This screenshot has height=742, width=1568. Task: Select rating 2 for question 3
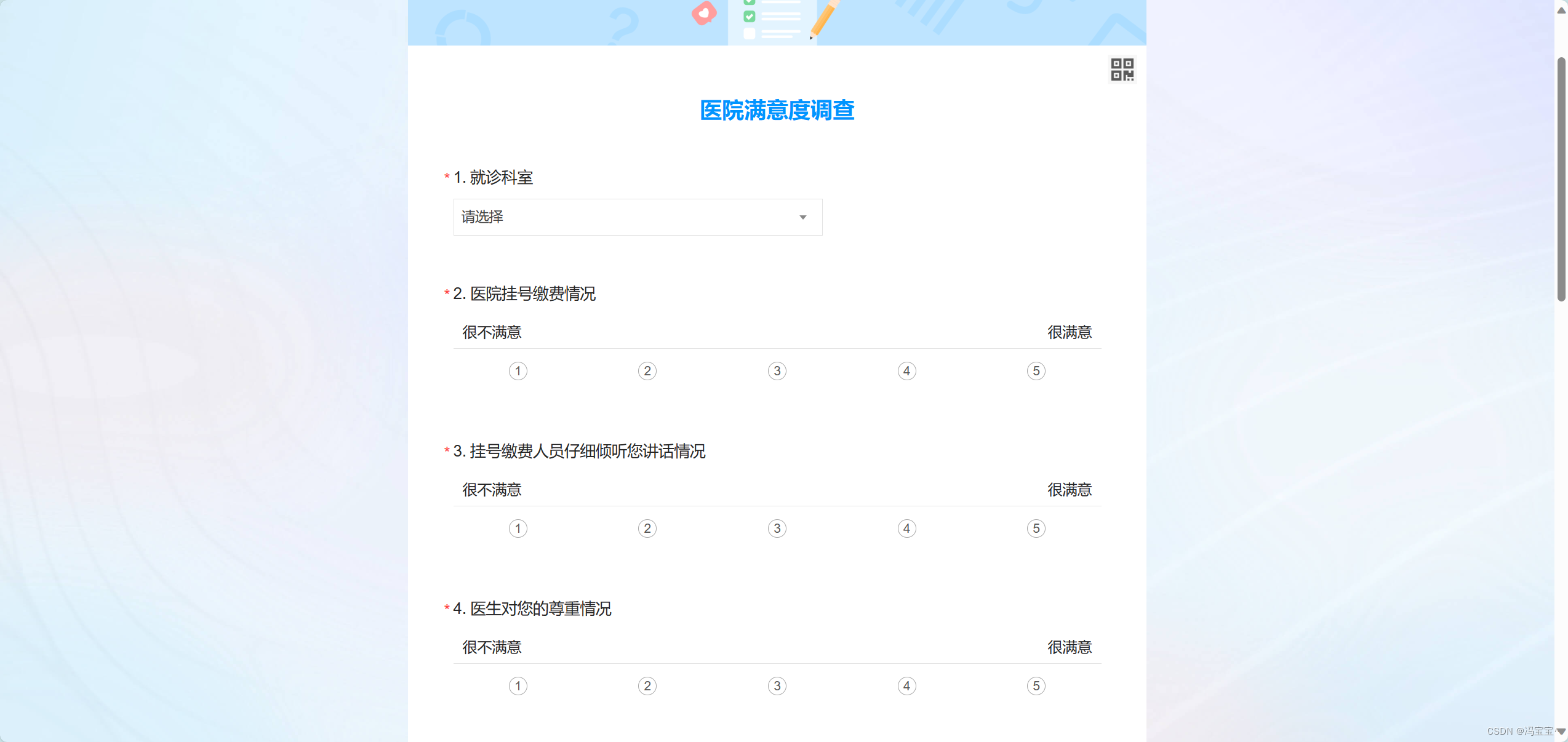point(647,528)
